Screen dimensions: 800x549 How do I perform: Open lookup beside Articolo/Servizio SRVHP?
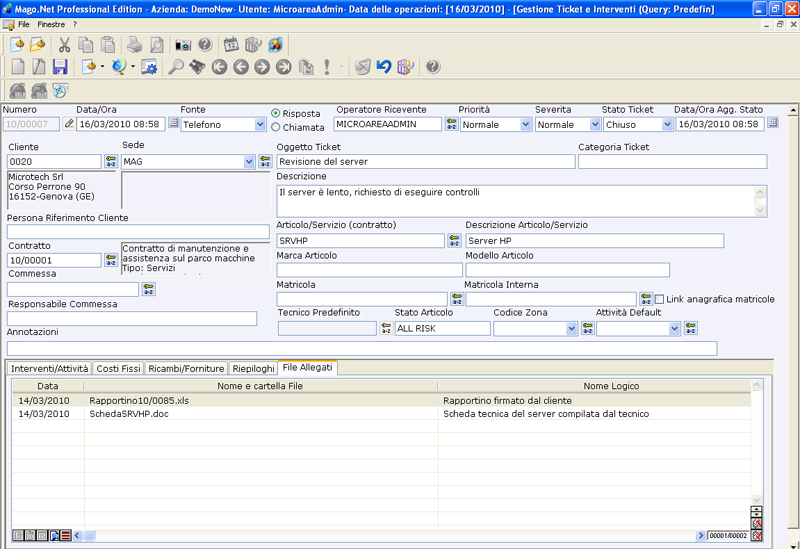tap(454, 241)
